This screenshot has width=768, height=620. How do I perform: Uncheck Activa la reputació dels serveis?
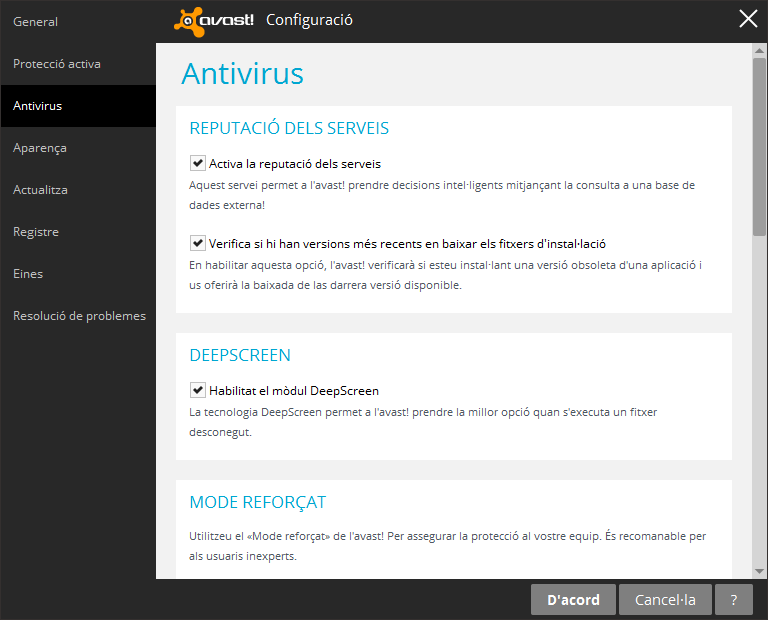coord(197,163)
